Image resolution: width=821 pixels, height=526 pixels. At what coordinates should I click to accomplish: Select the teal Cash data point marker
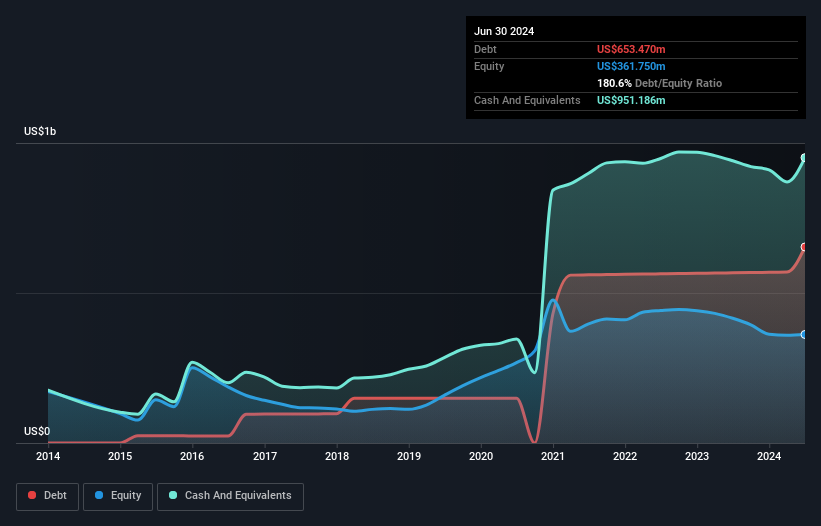(804, 158)
